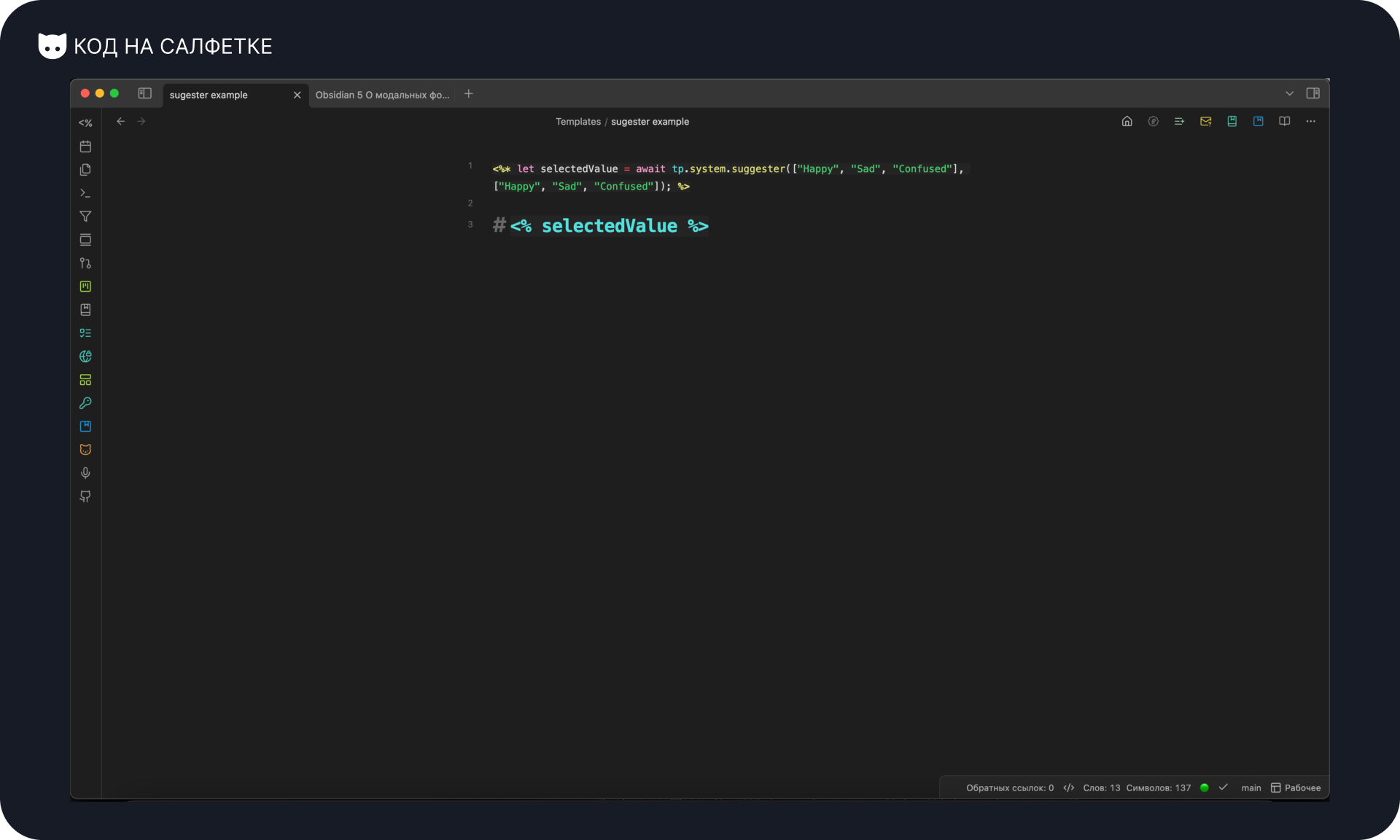Open the teal checklist ribbon icon
Image resolution: width=1400 pixels, height=840 pixels.
point(85,333)
